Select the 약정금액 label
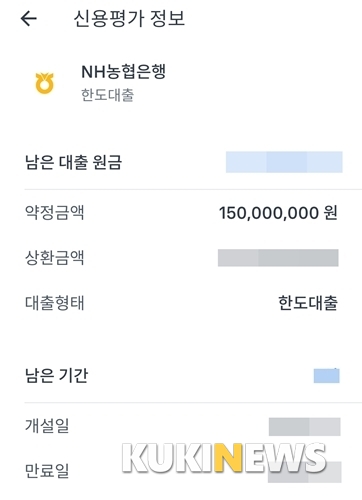The image size is (362, 500). pyautogui.click(x=55, y=212)
